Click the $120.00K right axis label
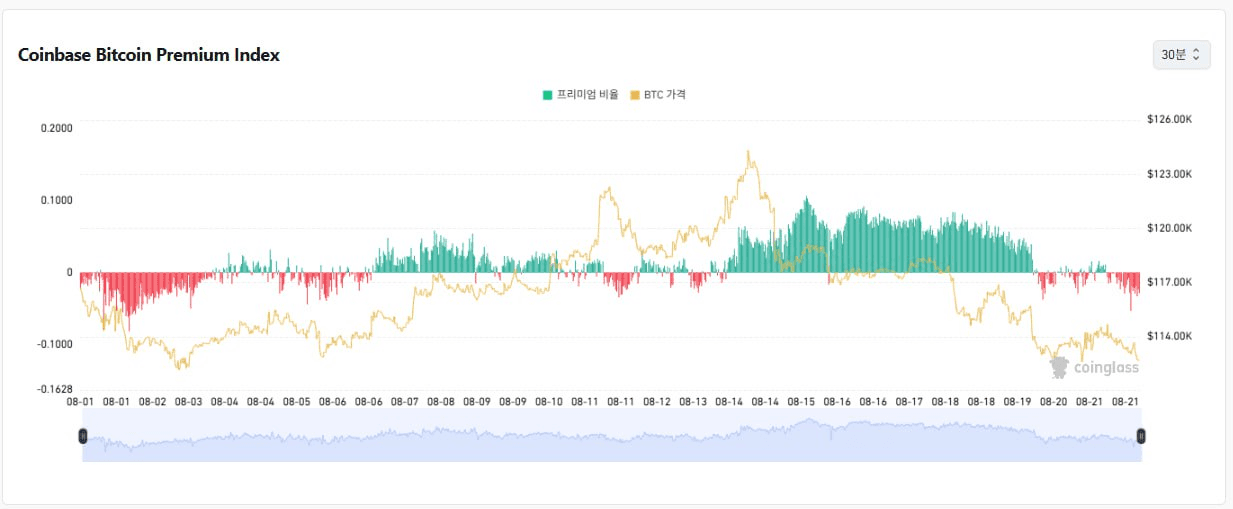The height and width of the screenshot is (509, 1233). pyautogui.click(x=1170, y=228)
